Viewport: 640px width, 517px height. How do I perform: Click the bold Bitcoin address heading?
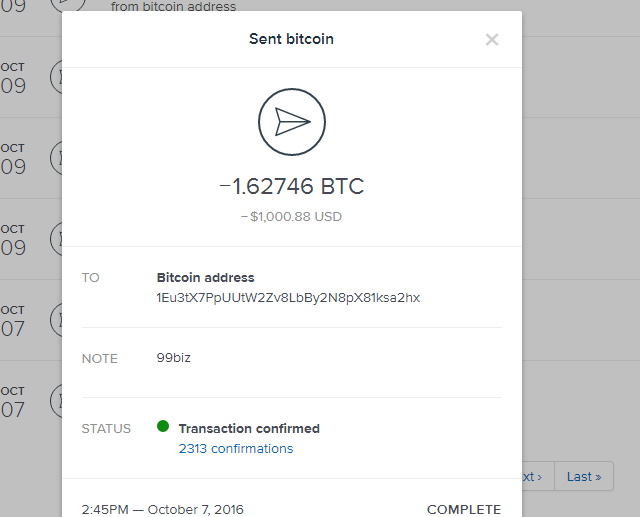(206, 277)
